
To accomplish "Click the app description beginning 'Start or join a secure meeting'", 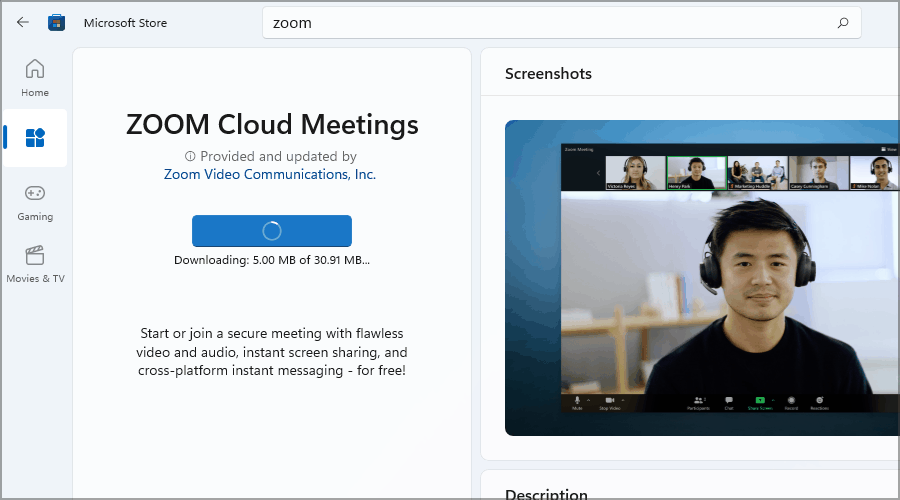I will pyautogui.click(x=271, y=352).
